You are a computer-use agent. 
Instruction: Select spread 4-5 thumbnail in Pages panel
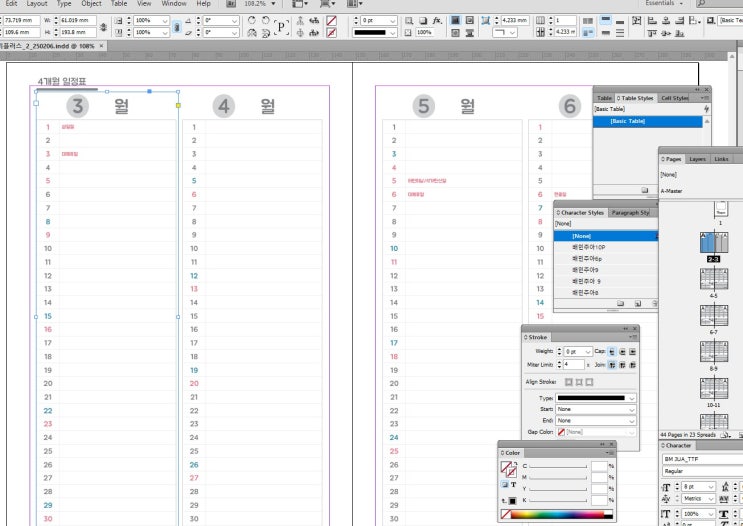714,279
